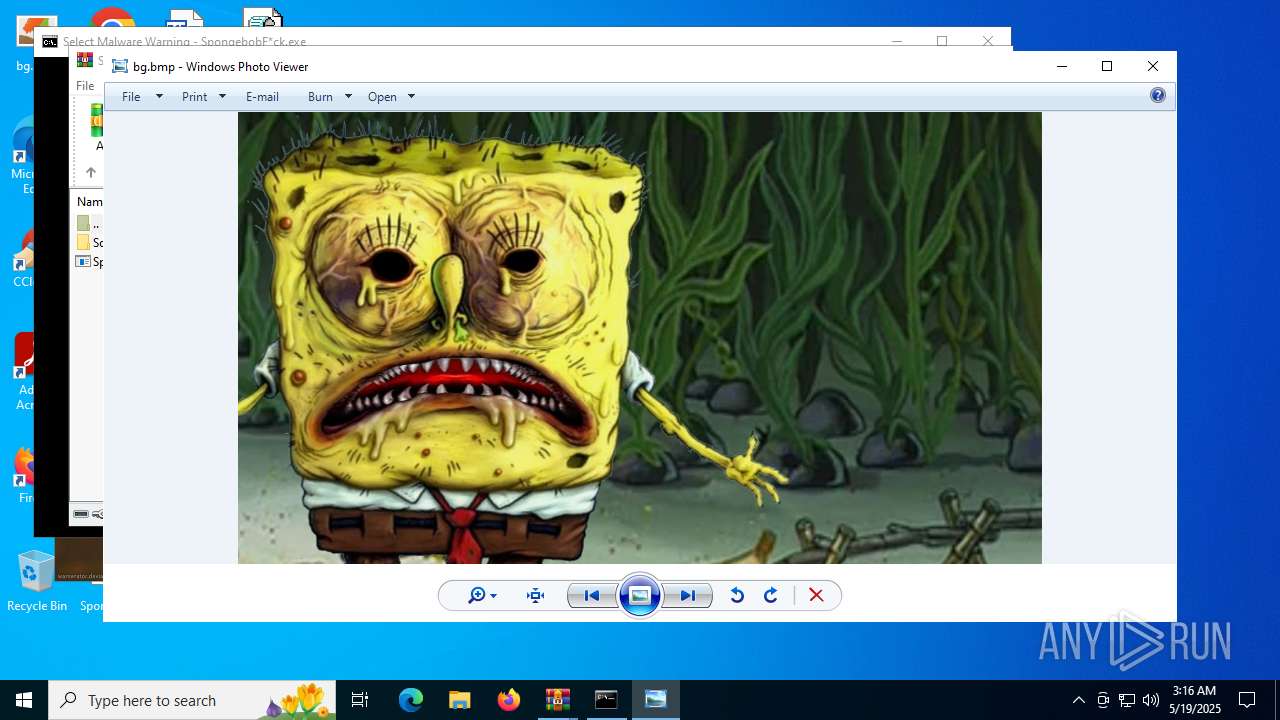Click the E-mail button
Image resolution: width=1280 pixels, height=720 pixels.
pyautogui.click(x=262, y=97)
